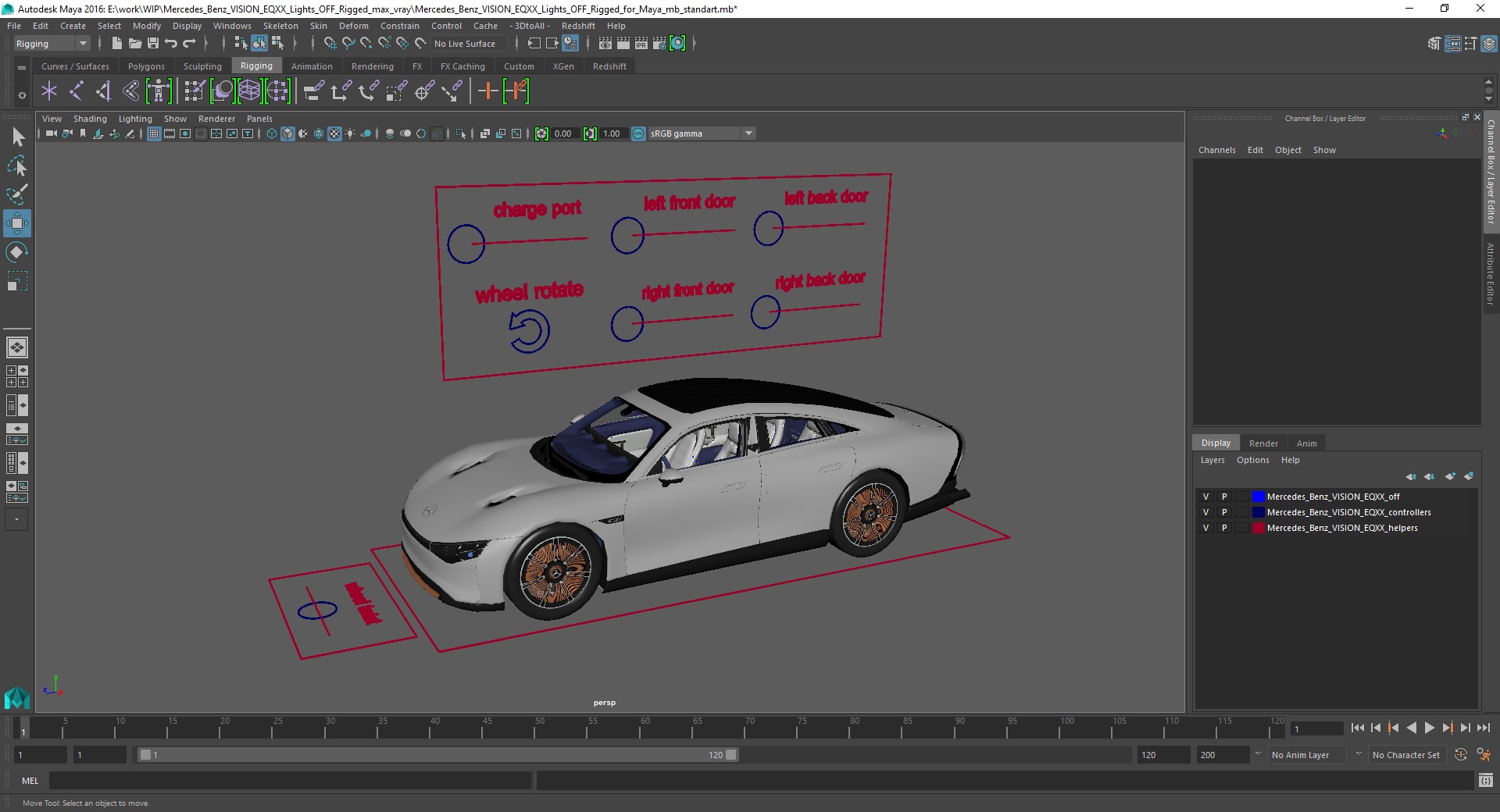Open the Constrain menu
The height and width of the screenshot is (812, 1500).
pyautogui.click(x=399, y=26)
